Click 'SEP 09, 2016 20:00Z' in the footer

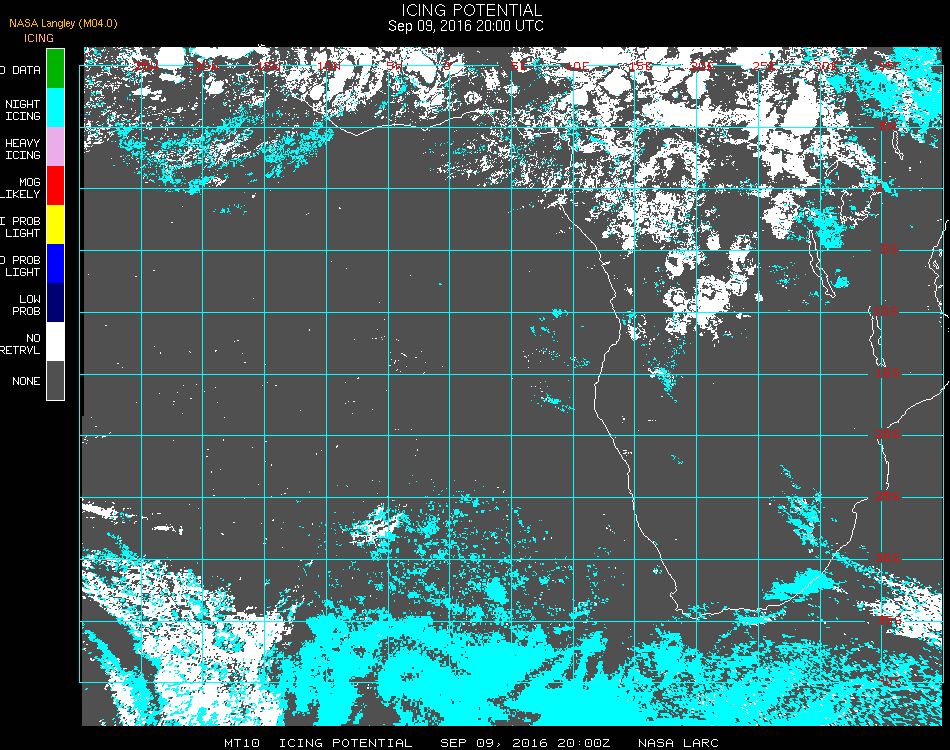coord(525,743)
